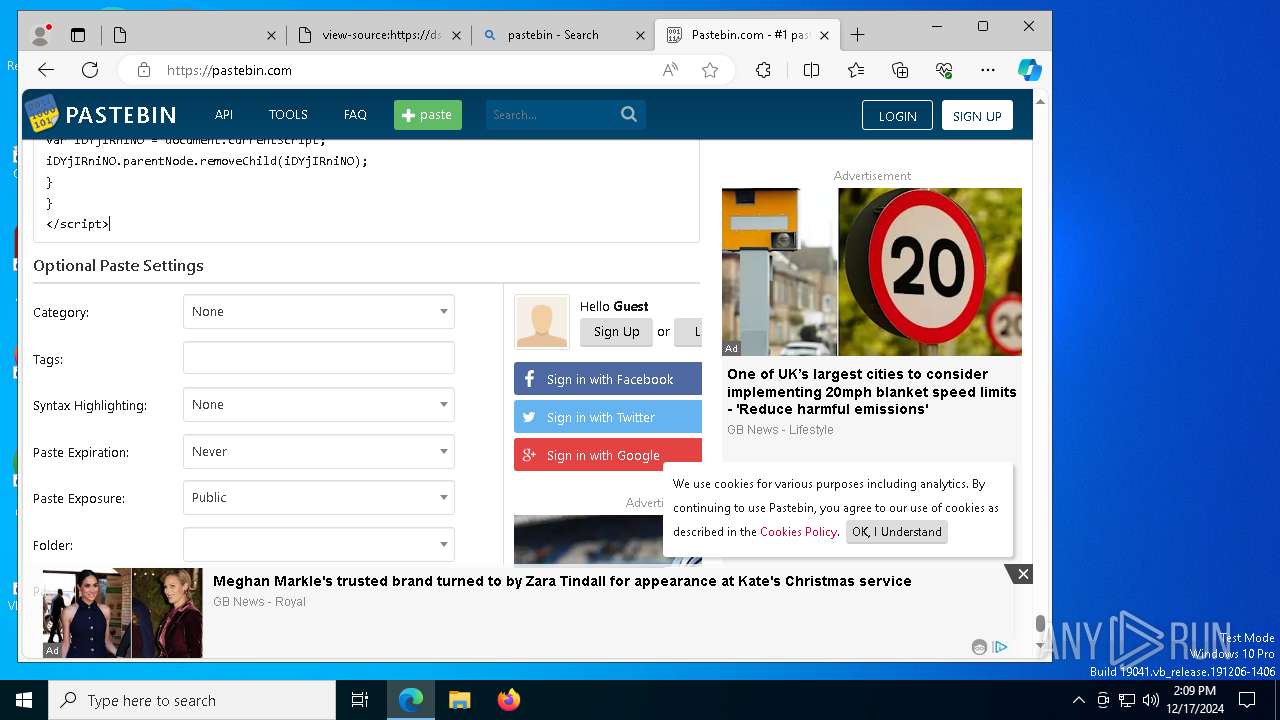Click the LOGIN button
The width and height of the screenshot is (1280, 720).
(x=897, y=116)
